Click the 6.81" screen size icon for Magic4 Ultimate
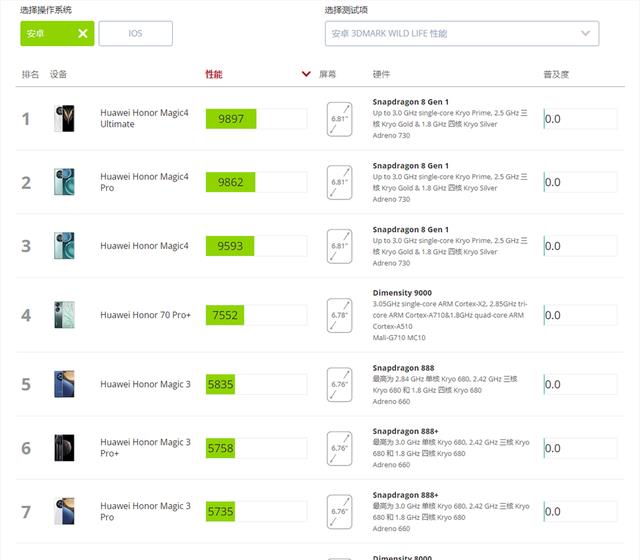 pos(340,119)
